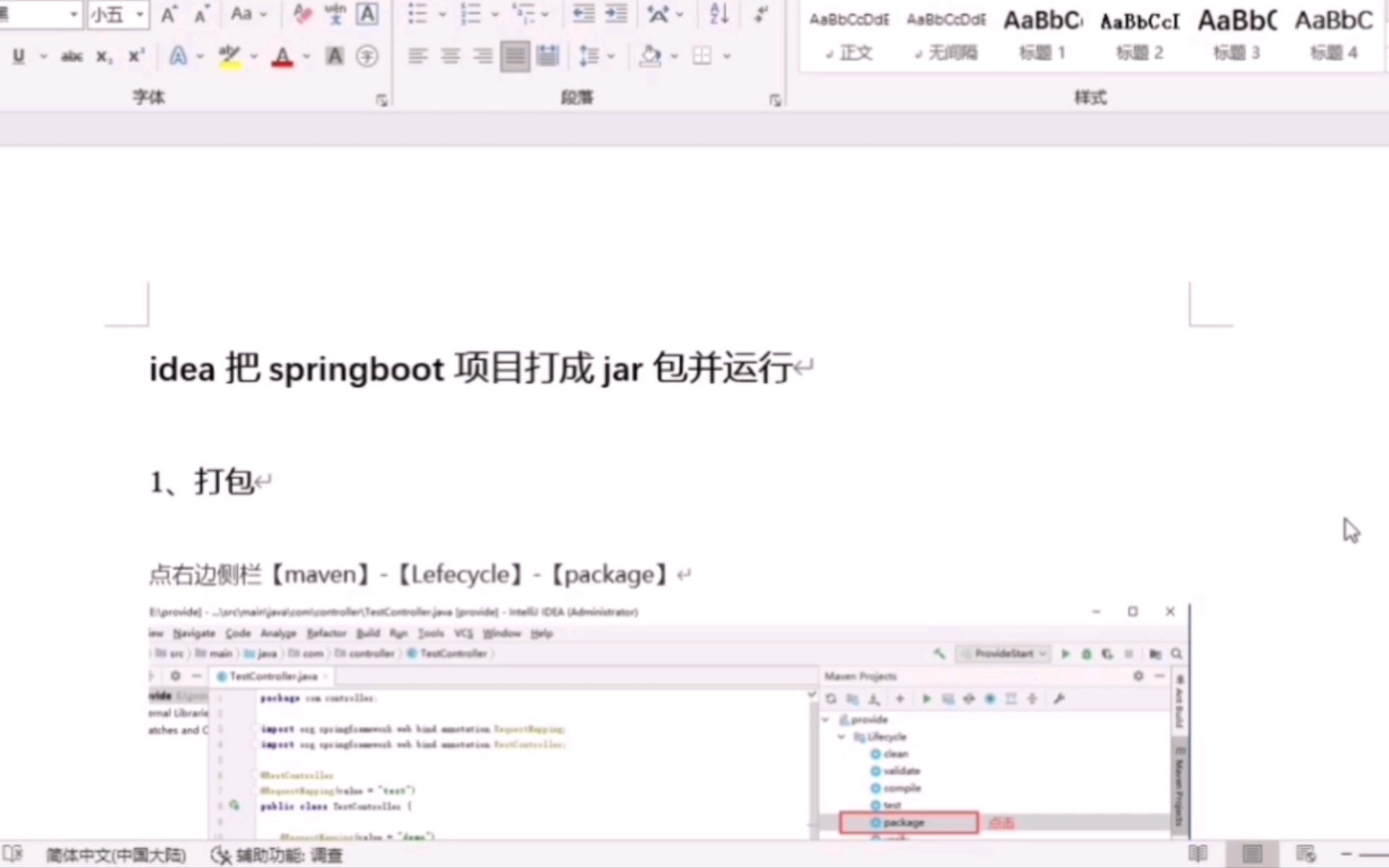Click the numbered list icon
The height and width of the screenshot is (868, 1389).
tap(470, 14)
